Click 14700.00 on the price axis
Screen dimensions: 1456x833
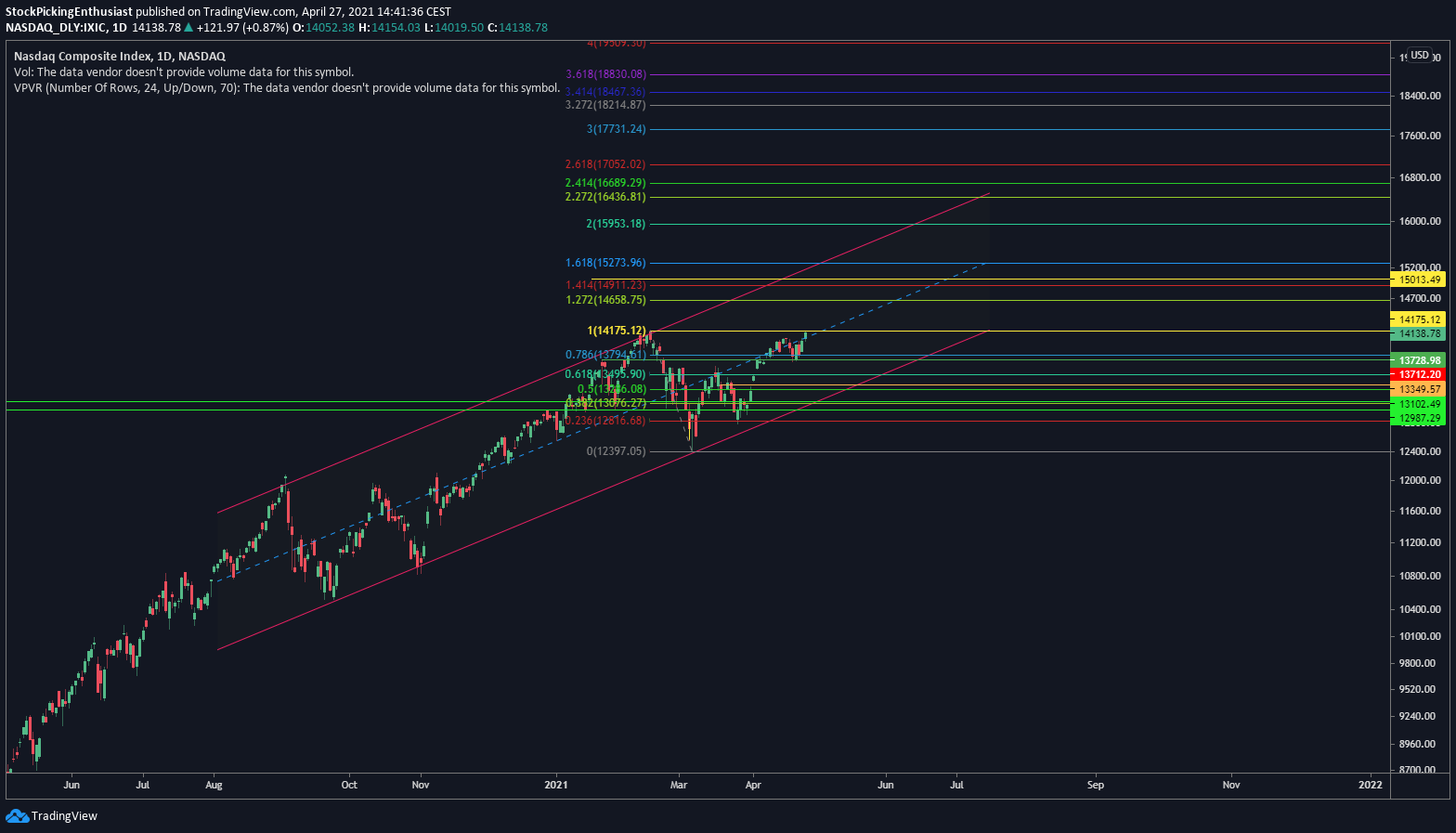point(1420,298)
